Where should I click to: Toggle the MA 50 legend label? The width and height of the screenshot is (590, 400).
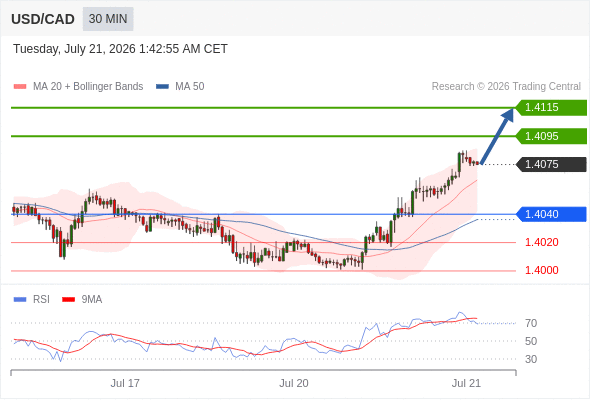190,87
